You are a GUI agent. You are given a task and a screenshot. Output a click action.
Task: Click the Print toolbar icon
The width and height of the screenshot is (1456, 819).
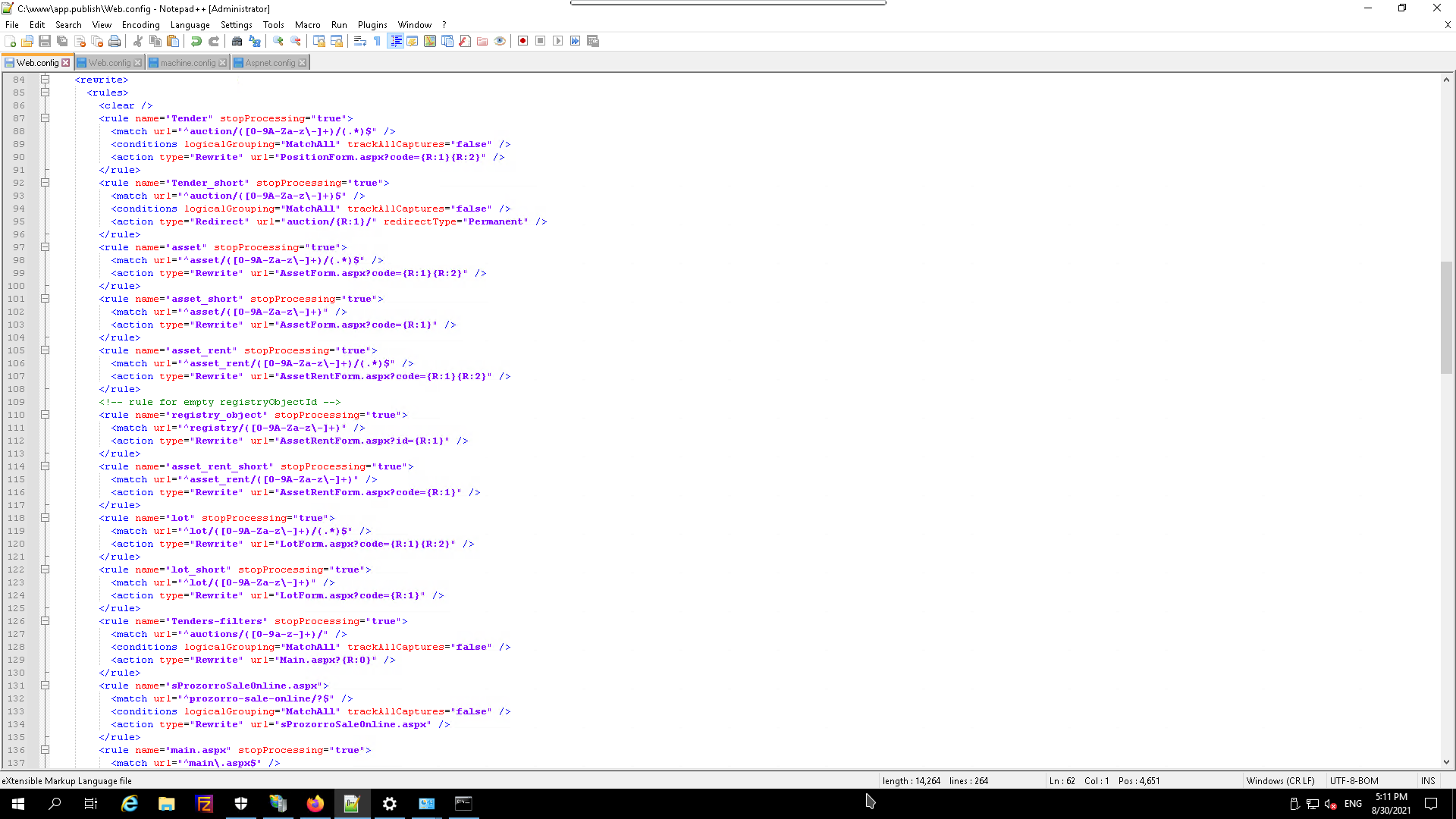point(115,41)
